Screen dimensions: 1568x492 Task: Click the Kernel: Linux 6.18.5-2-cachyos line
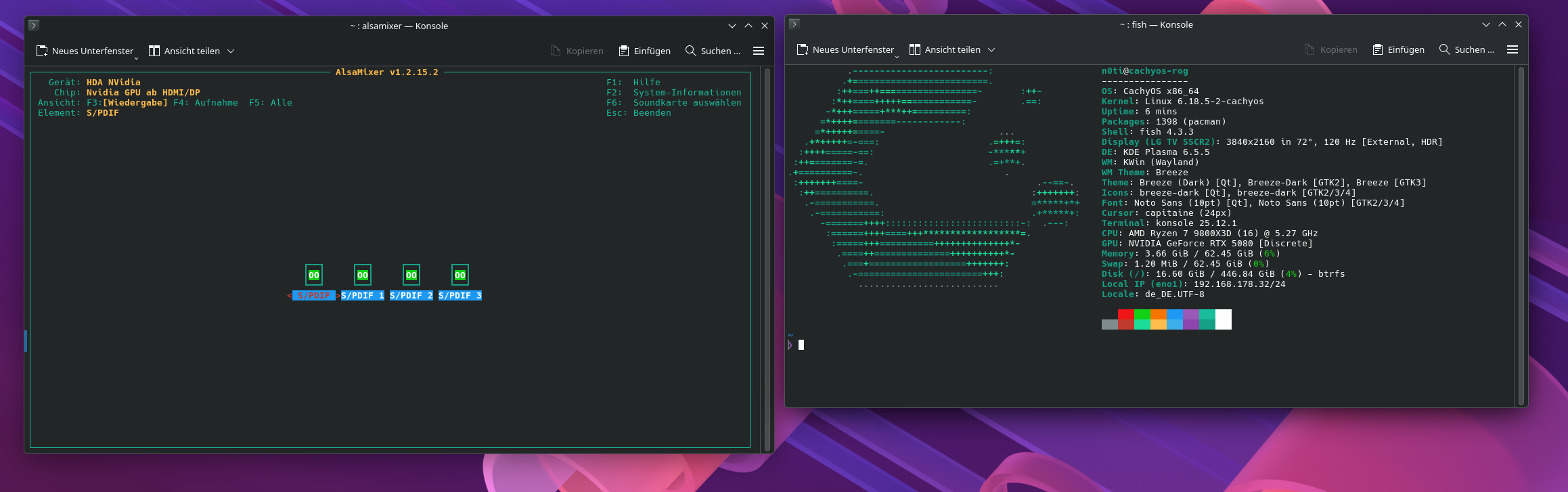tap(1183, 102)
